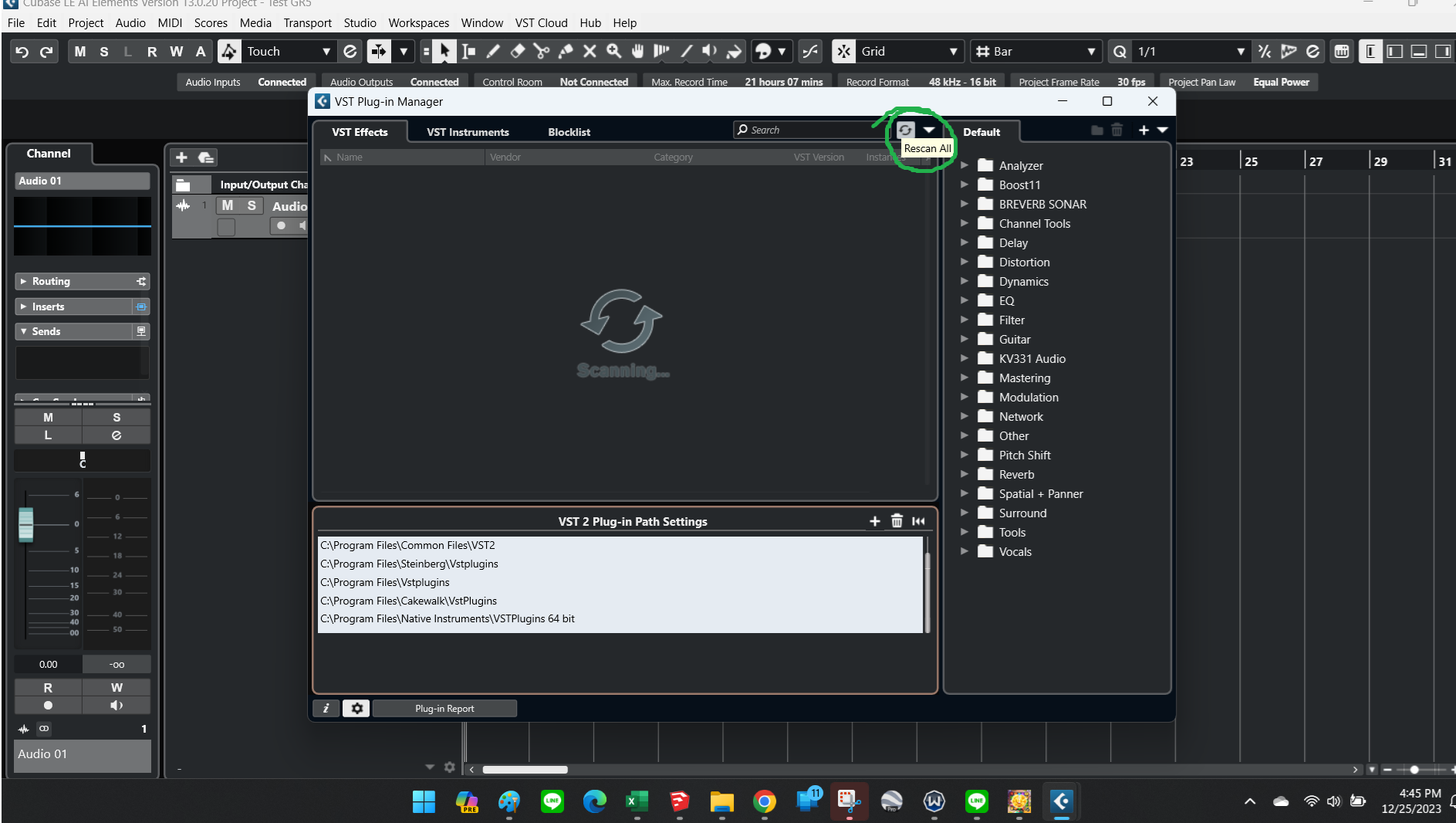
Task: Select the Draw pencil tool
Action: (493, 52)
